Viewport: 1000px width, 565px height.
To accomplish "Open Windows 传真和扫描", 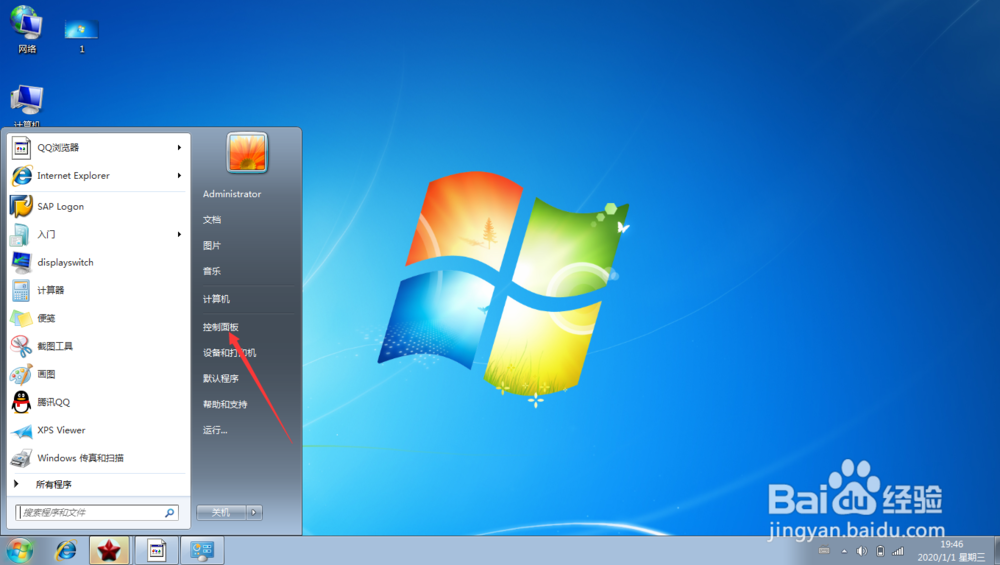I will coord(98,458).
